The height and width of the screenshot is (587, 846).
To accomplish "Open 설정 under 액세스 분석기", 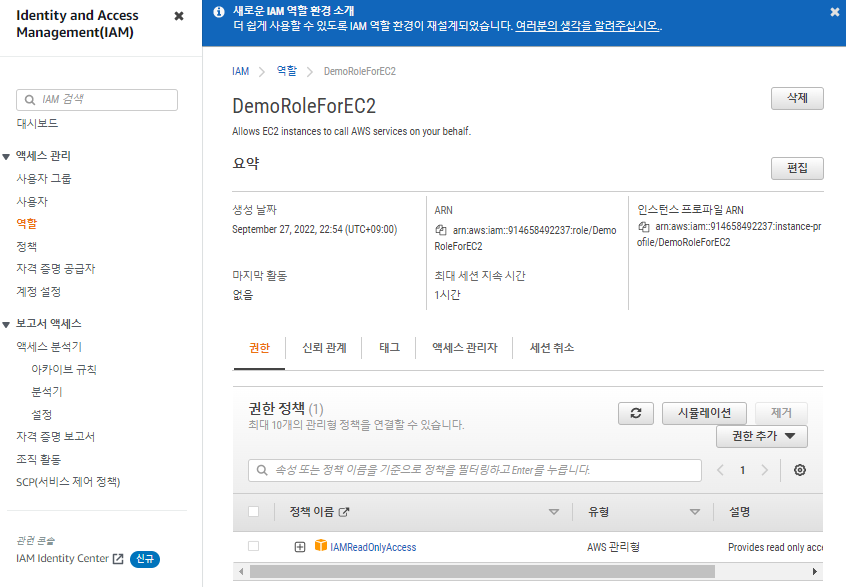I will point(42,415).
